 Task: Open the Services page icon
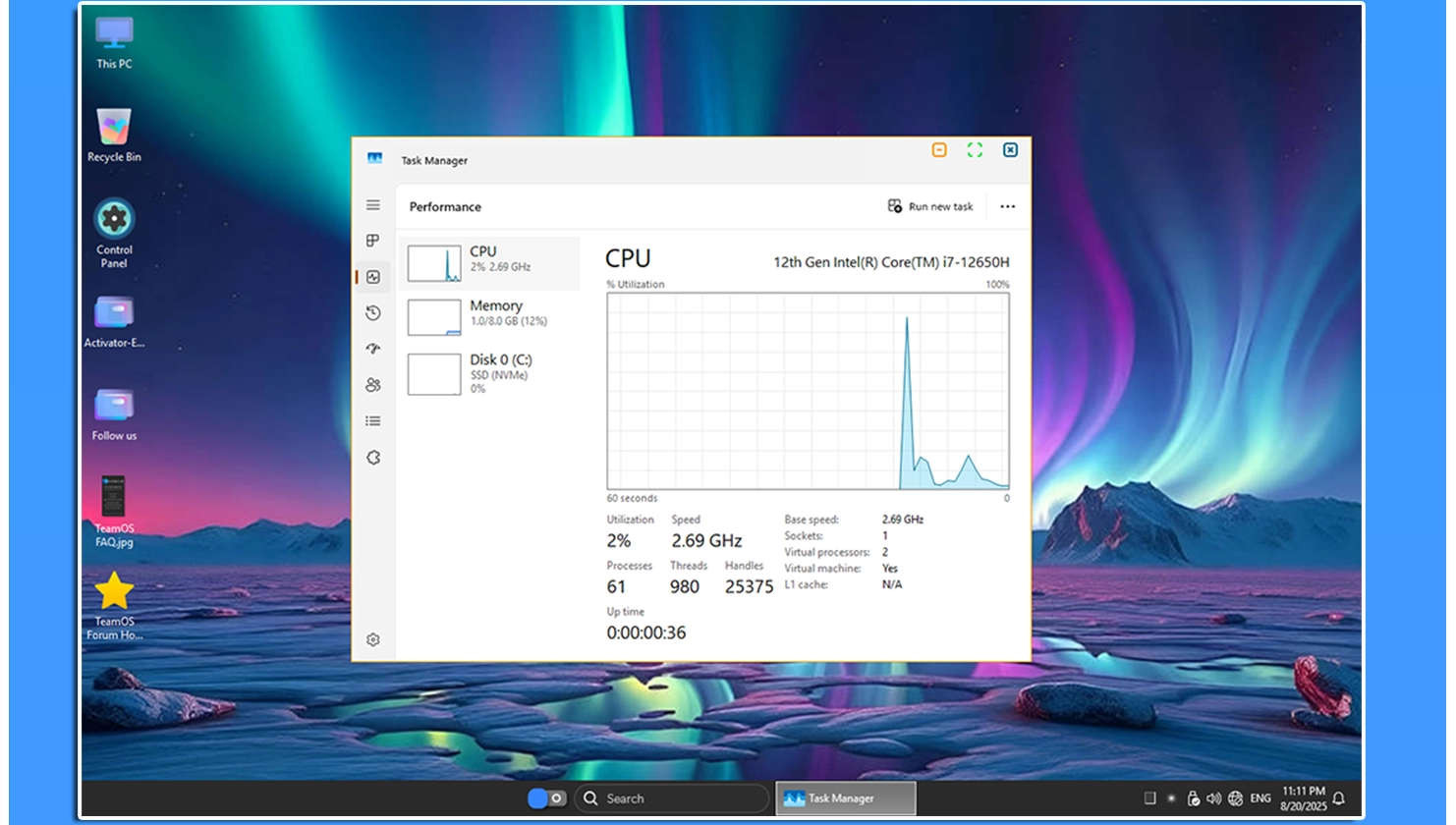pyautogui.click(x=373, y=458)
